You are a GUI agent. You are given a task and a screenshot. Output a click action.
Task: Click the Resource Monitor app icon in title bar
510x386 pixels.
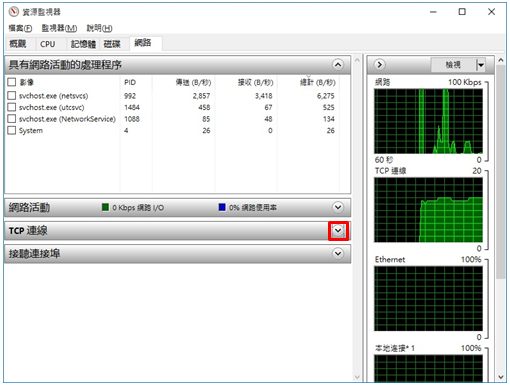tap(14, 12)
